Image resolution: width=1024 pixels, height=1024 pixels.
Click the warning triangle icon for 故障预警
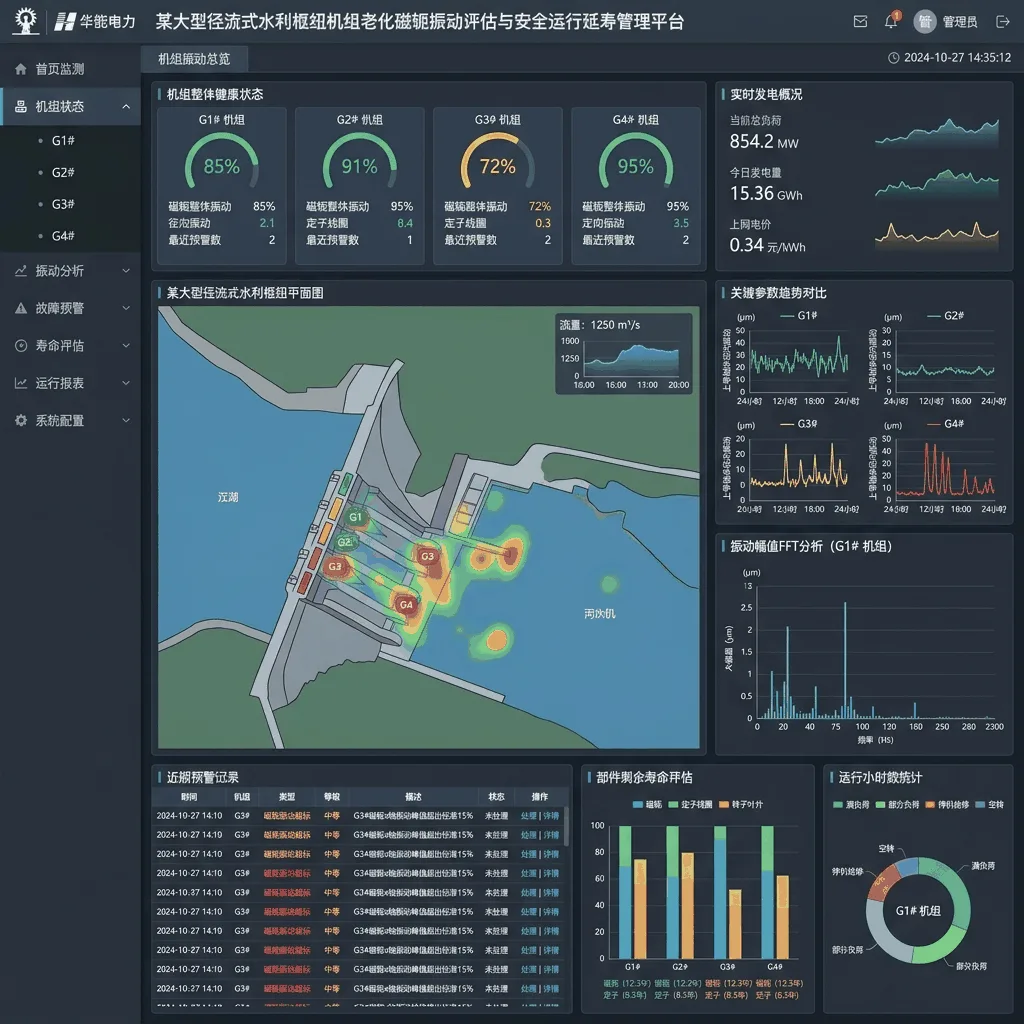21,308
